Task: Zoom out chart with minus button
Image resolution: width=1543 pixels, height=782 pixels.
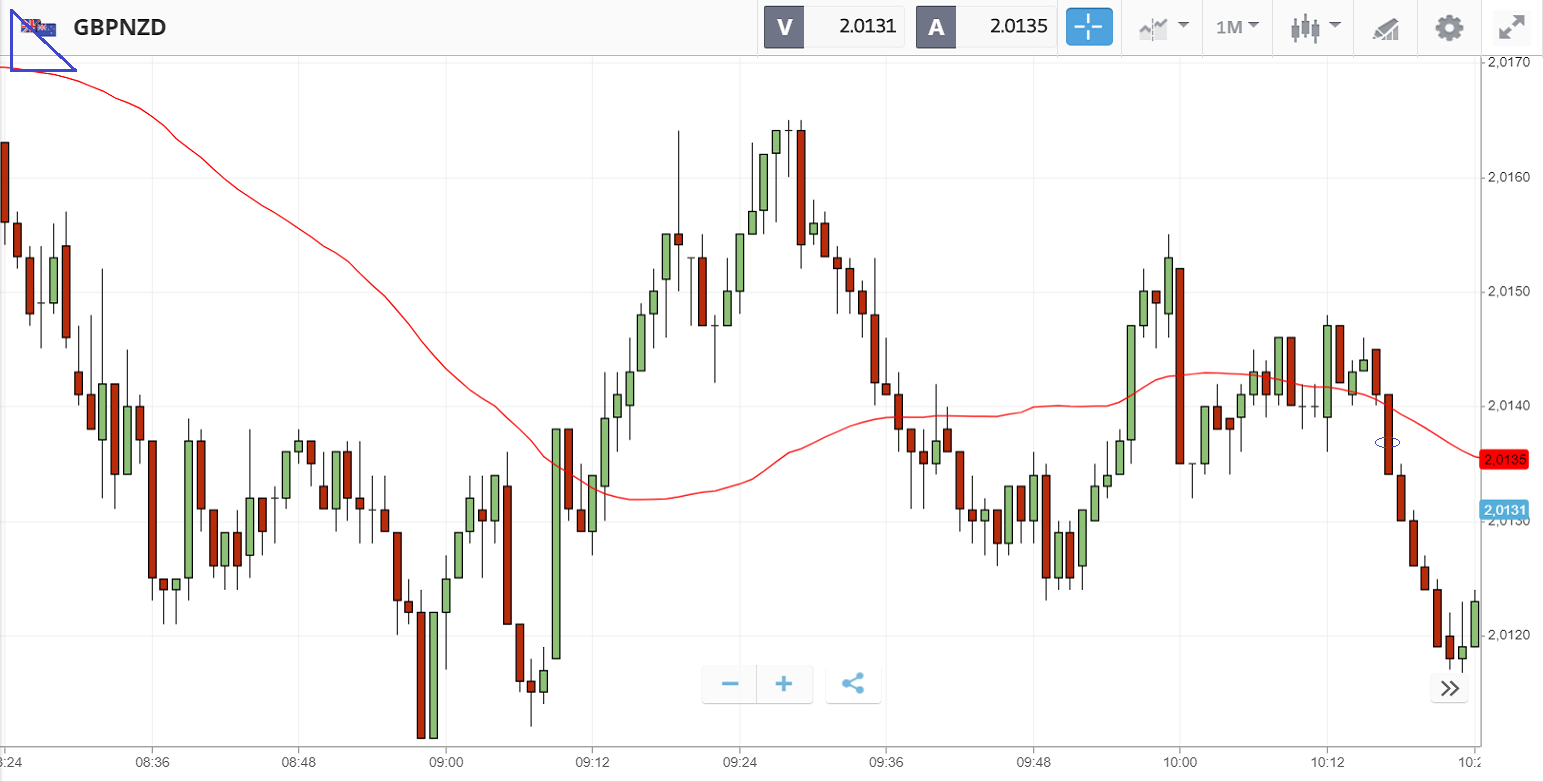Action: (730, 684)
